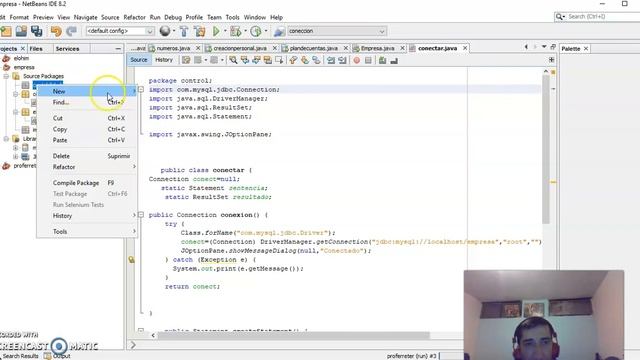Click the globe browser icon in toolbar
Screen dimensions: 640x360
[165, 31]
